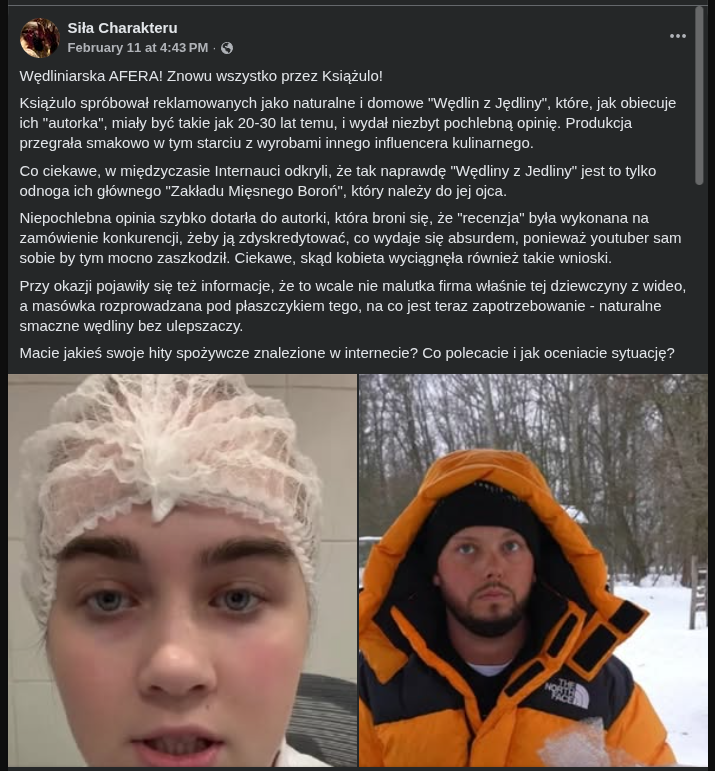Click the globe public-audience icon
The image size is (715, 771).
pos(227,48)
